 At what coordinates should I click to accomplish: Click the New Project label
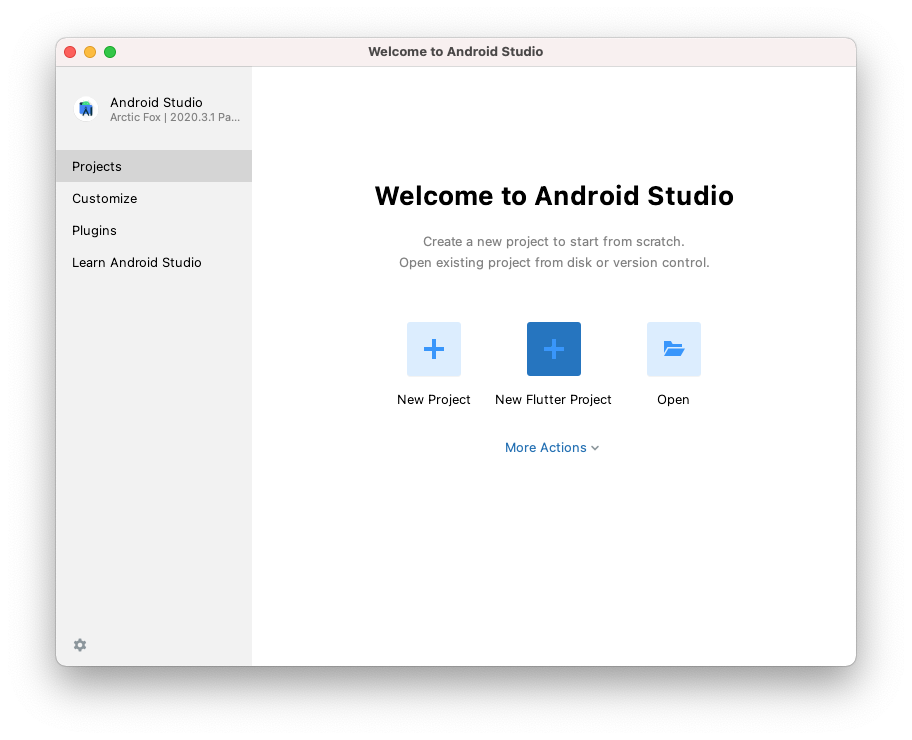[x=434, y=400]
